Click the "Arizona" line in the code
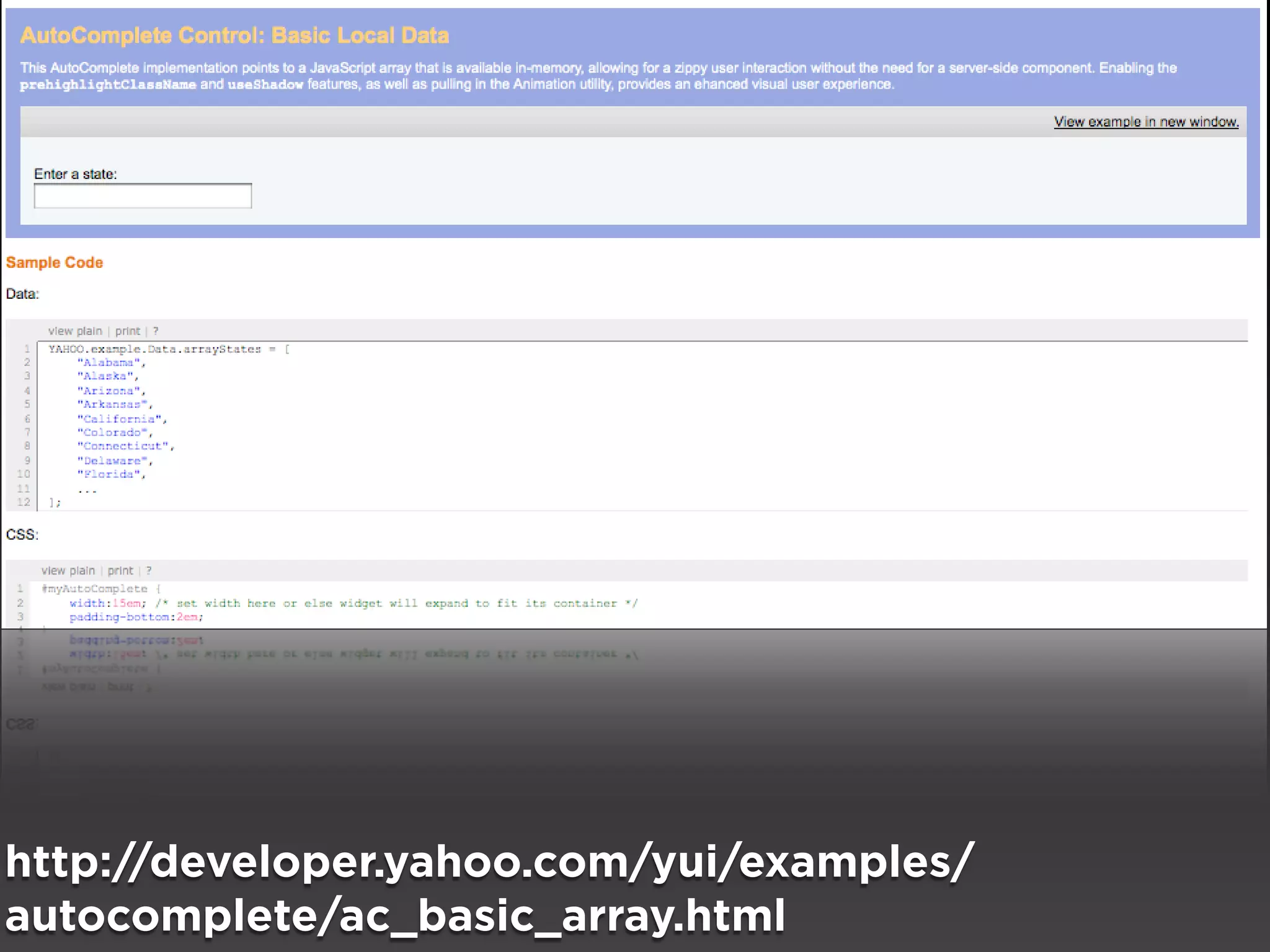Screen dimensions: 1270x952 click(112, 390)
